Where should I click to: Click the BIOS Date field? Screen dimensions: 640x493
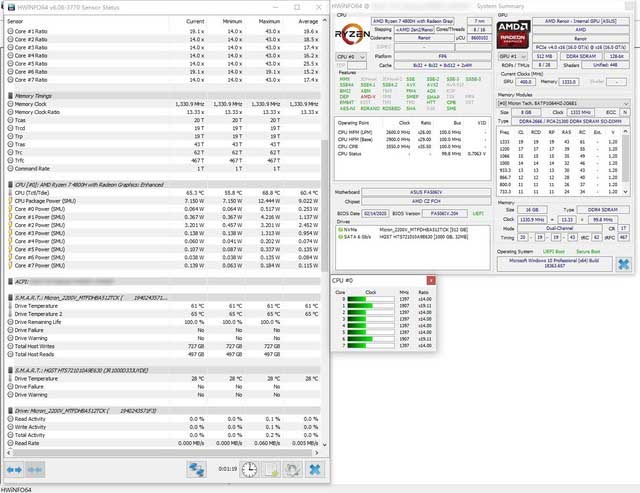(x=375, y=213)
